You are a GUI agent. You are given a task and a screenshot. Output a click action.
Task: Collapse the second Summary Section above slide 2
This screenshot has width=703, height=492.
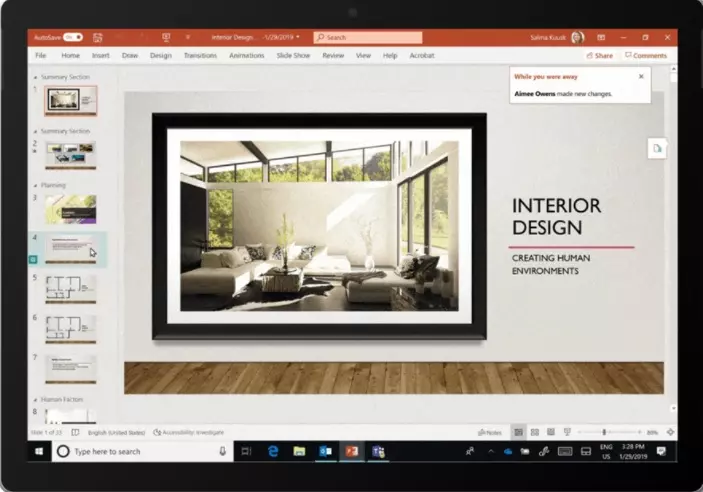point(36,131)
